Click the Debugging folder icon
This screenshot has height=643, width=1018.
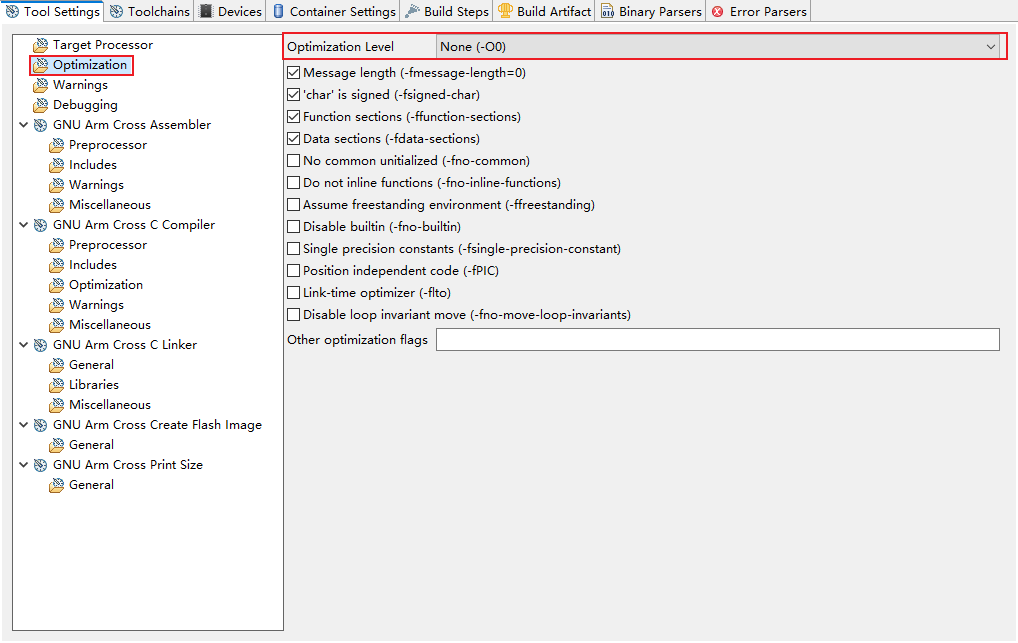(x=40, y=105)
